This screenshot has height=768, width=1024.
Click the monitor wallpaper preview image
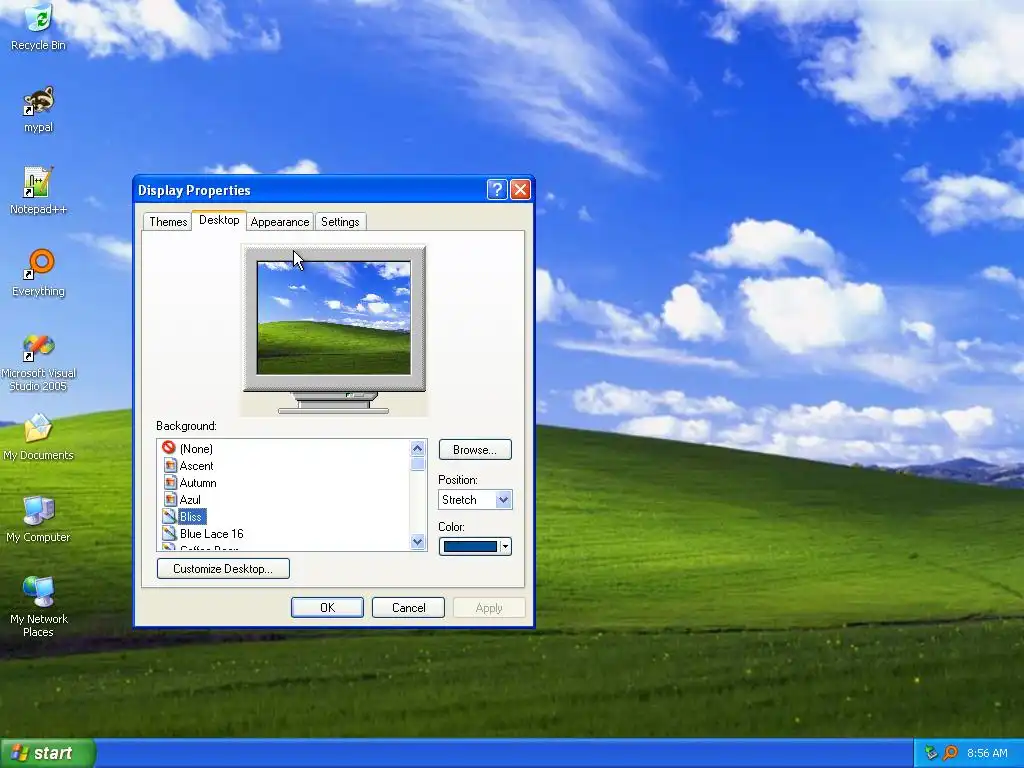[334, 318]
